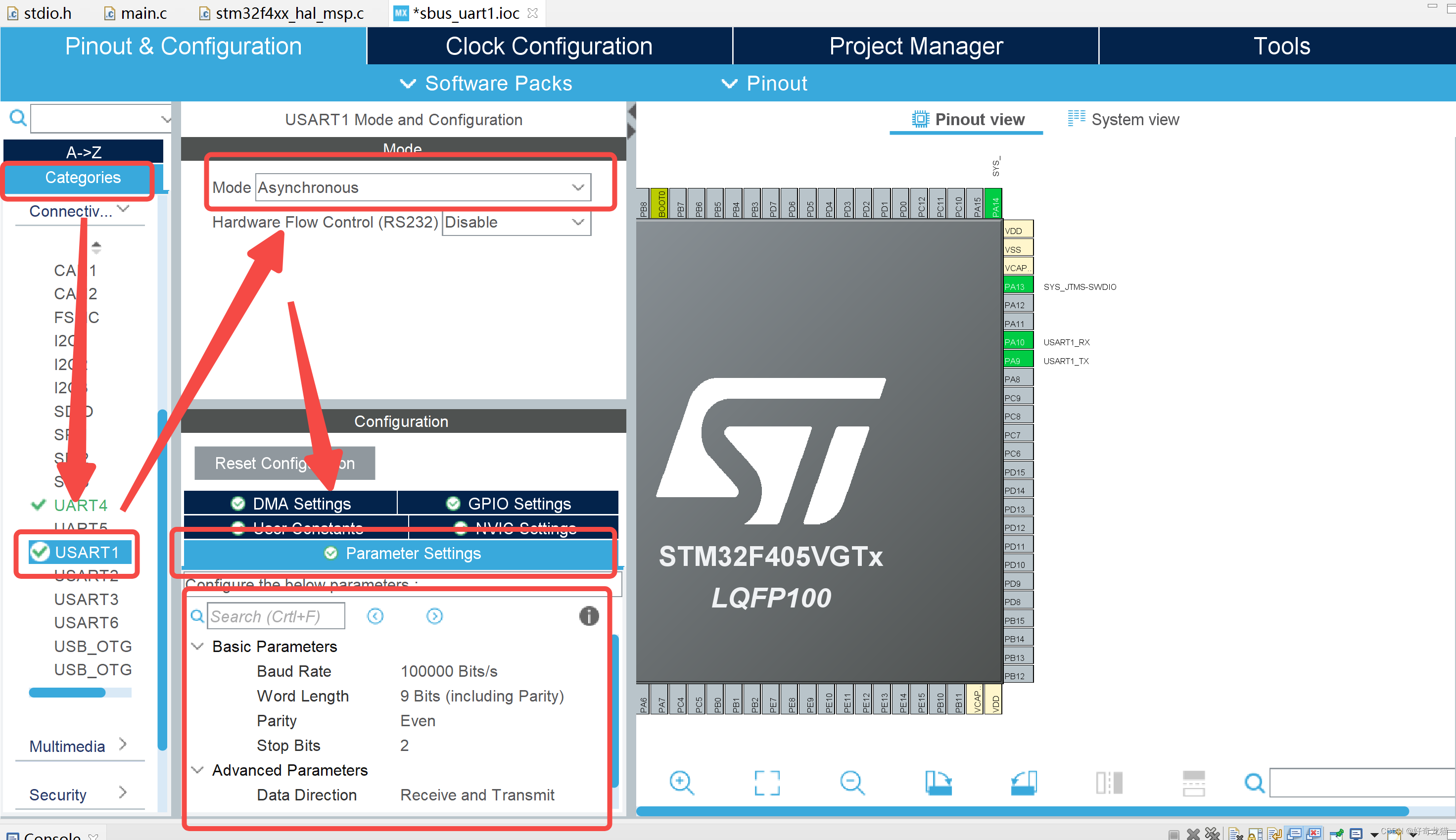1456x840 pixels.
Task: Click the sort arrows above the peripheral list
Action: pos(96,247)
